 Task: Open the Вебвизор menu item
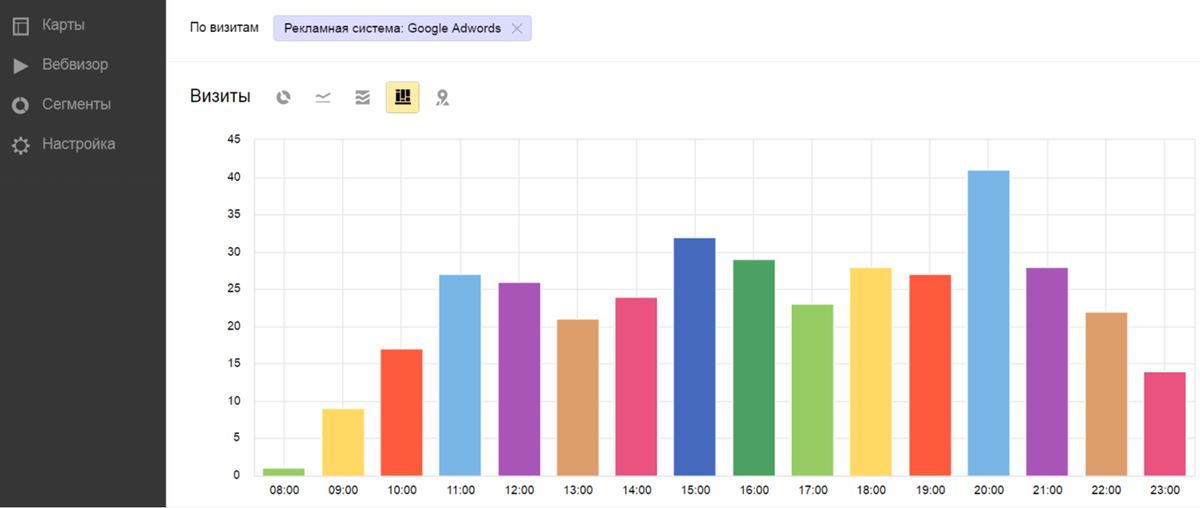click(x=75, y=64)
